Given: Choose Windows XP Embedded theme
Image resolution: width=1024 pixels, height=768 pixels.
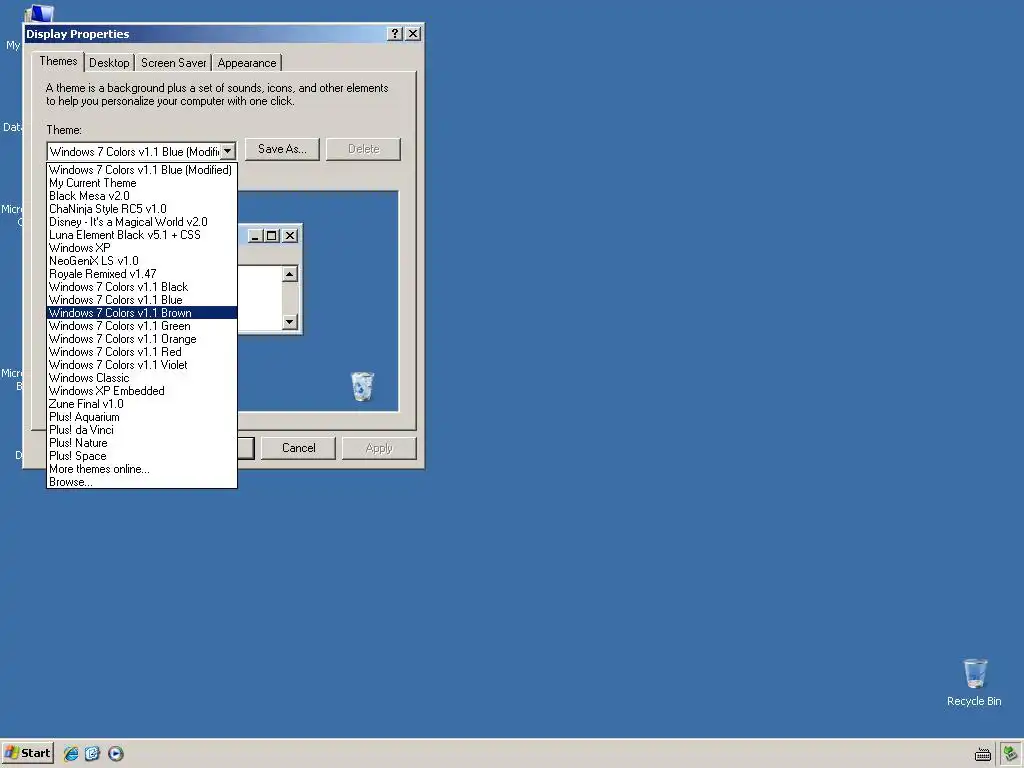Looking at the screenshot, I should pos(142,391).
